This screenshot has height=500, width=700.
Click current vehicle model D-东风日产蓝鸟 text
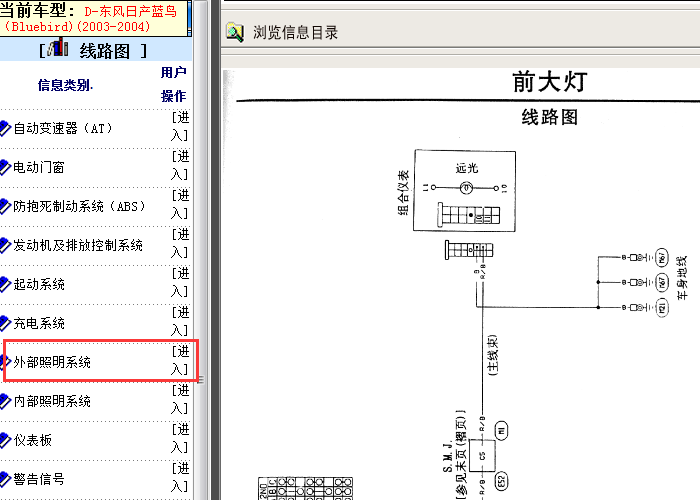pyautogui.click(x=93, y=18)
